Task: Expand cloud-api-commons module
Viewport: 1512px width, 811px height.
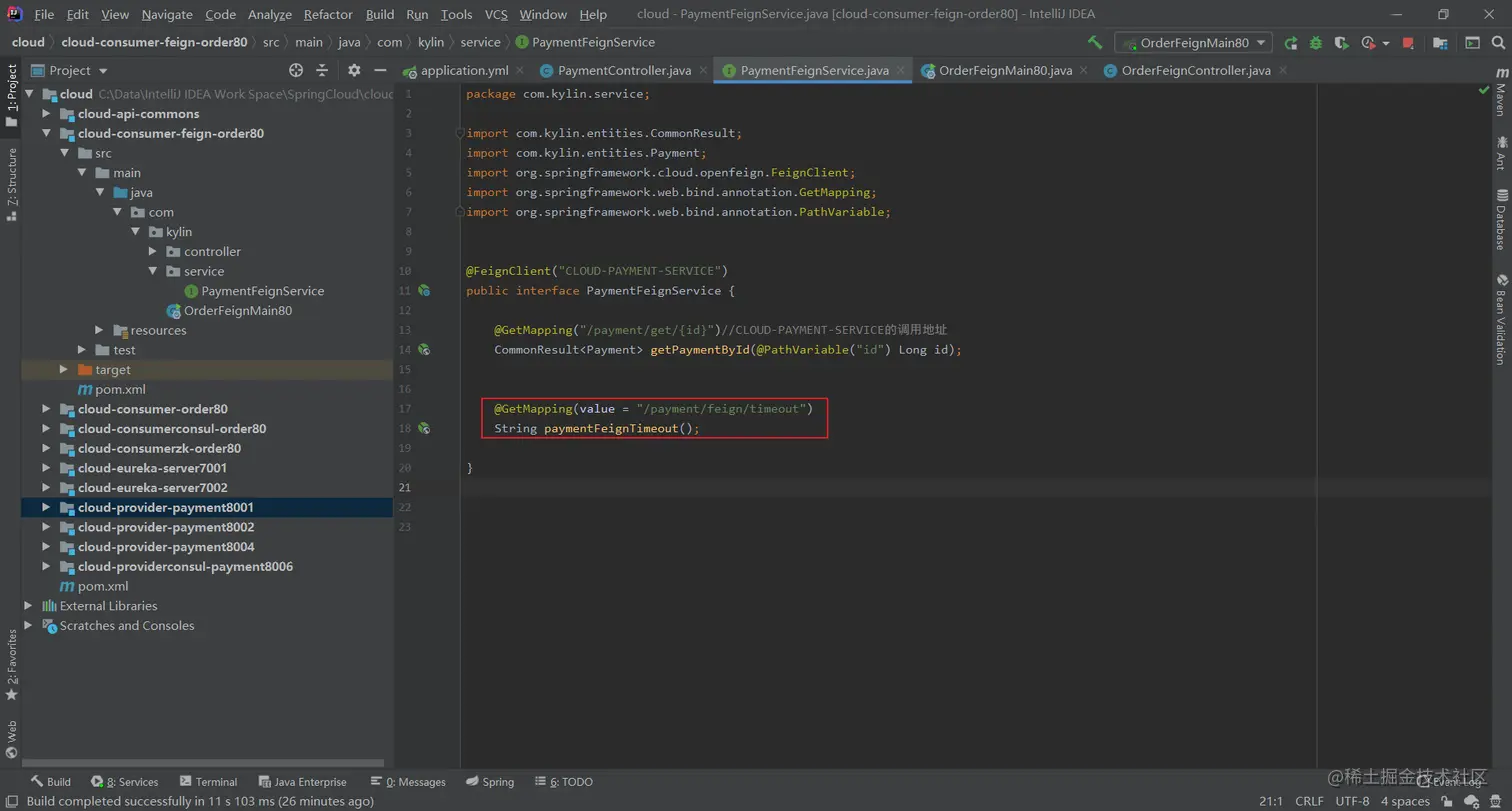Action: click(x=46, y=114)
